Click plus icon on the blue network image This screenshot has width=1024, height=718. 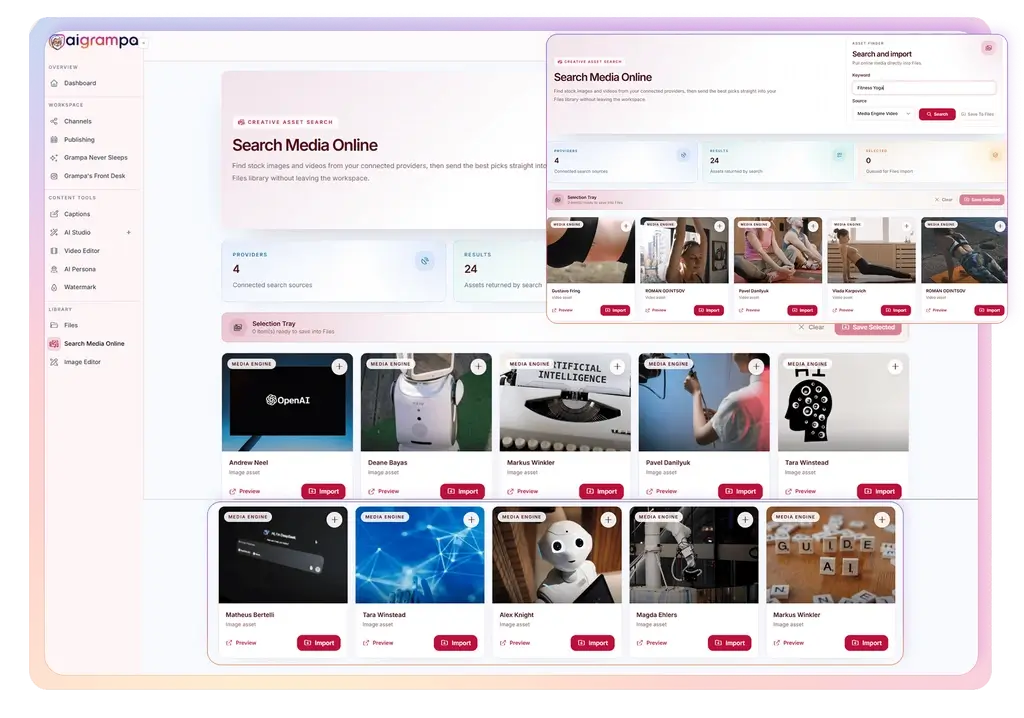click(x=472, y=520)
